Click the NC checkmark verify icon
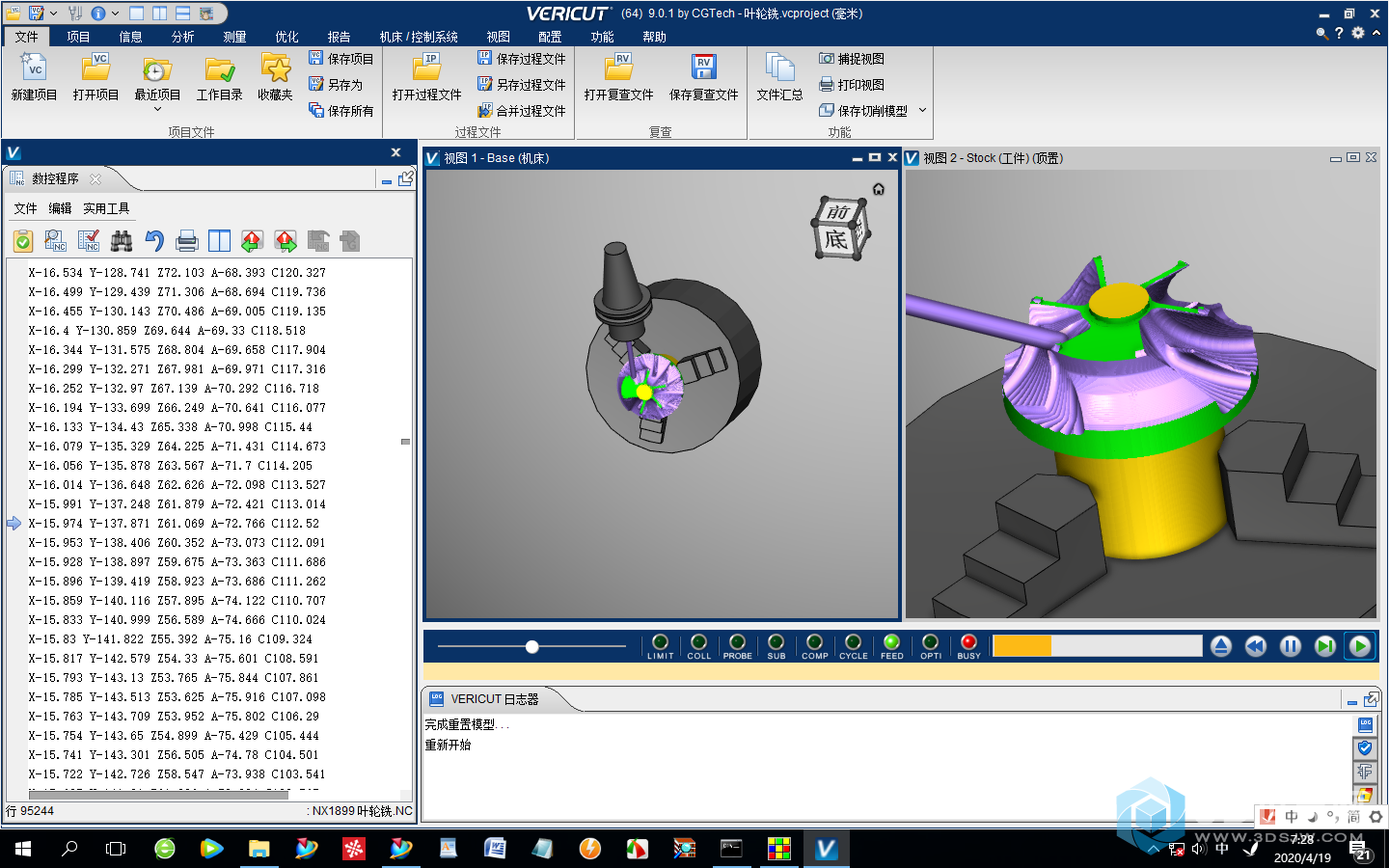Viewport: 1389px width, 868px height. 89,241
